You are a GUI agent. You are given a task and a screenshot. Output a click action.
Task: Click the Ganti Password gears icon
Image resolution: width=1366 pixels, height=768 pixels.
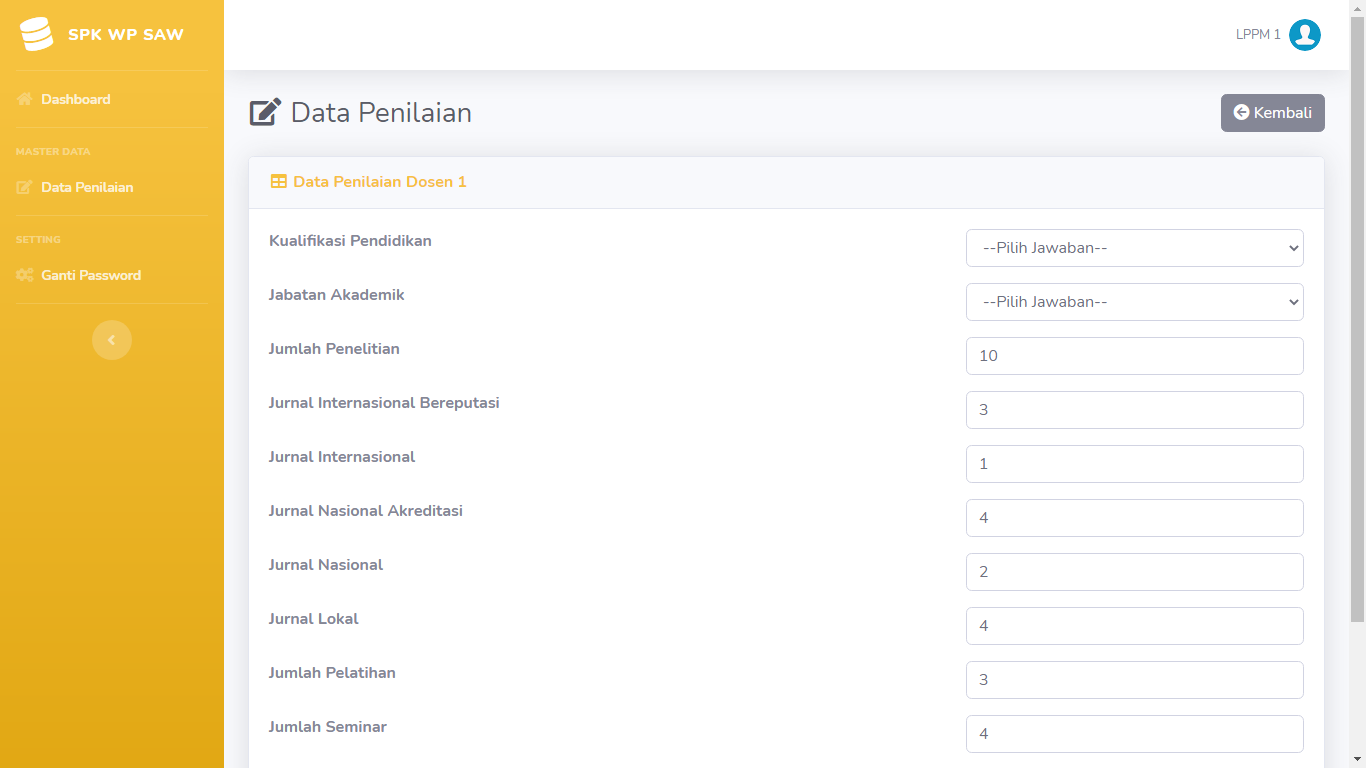click(x=25, y=275)
